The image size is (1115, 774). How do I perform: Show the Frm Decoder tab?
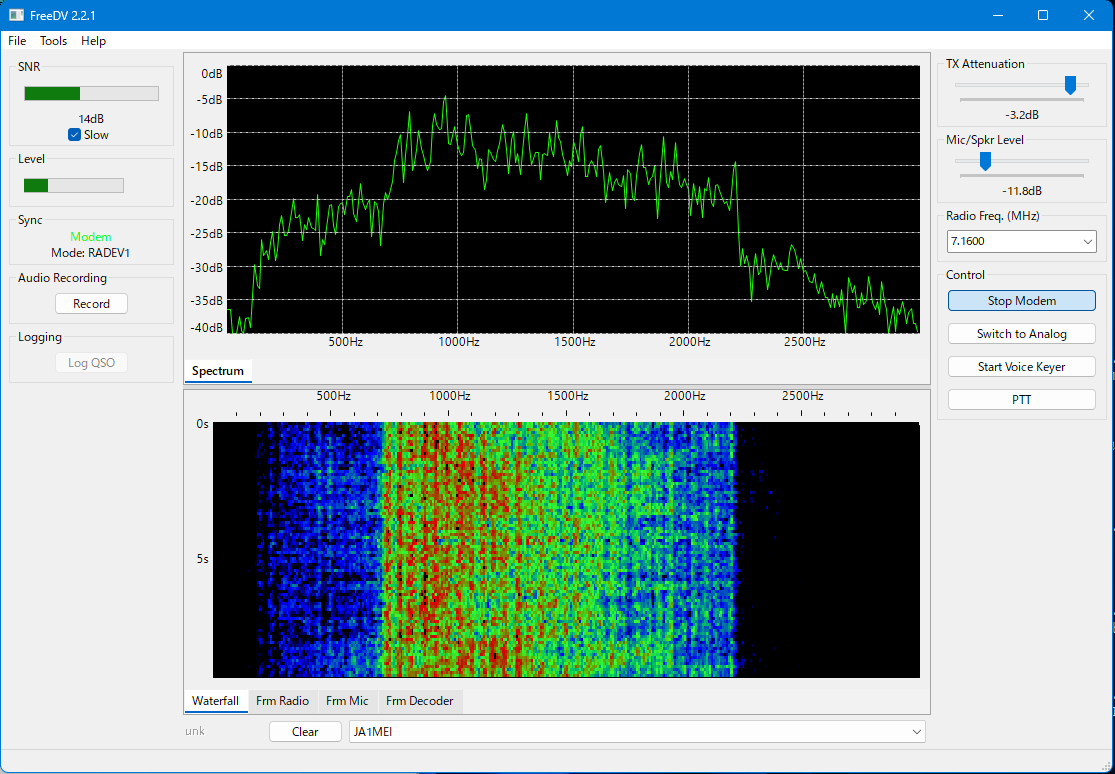(x=419, y=701)
